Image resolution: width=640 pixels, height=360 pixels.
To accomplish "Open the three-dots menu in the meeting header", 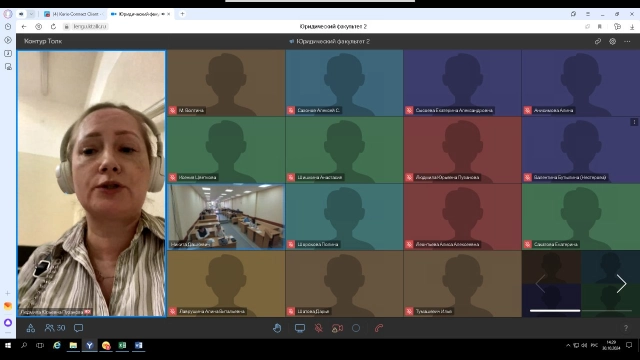I will point(627,41).
